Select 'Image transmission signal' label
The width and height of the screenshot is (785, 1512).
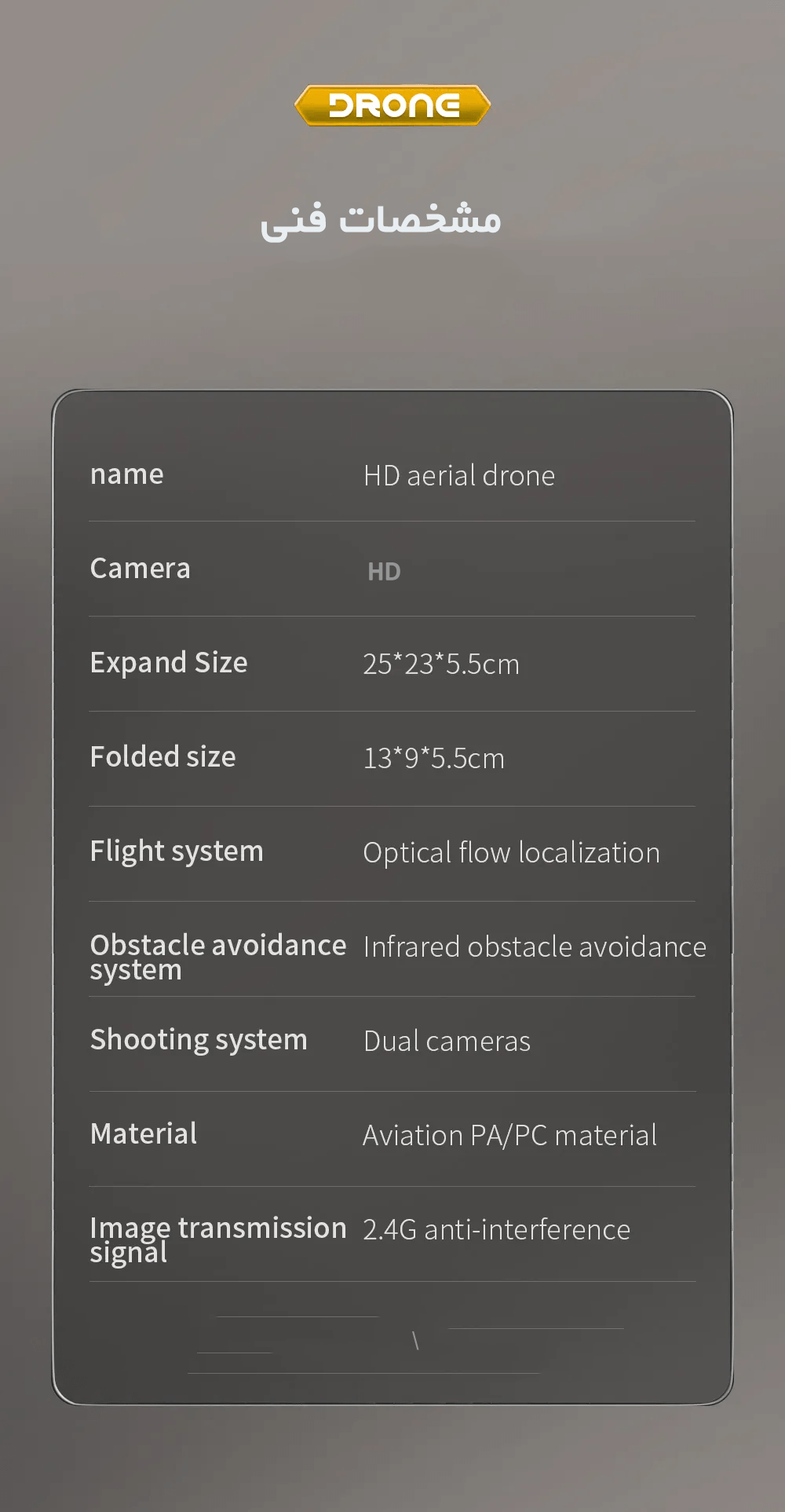(218, 1241)
